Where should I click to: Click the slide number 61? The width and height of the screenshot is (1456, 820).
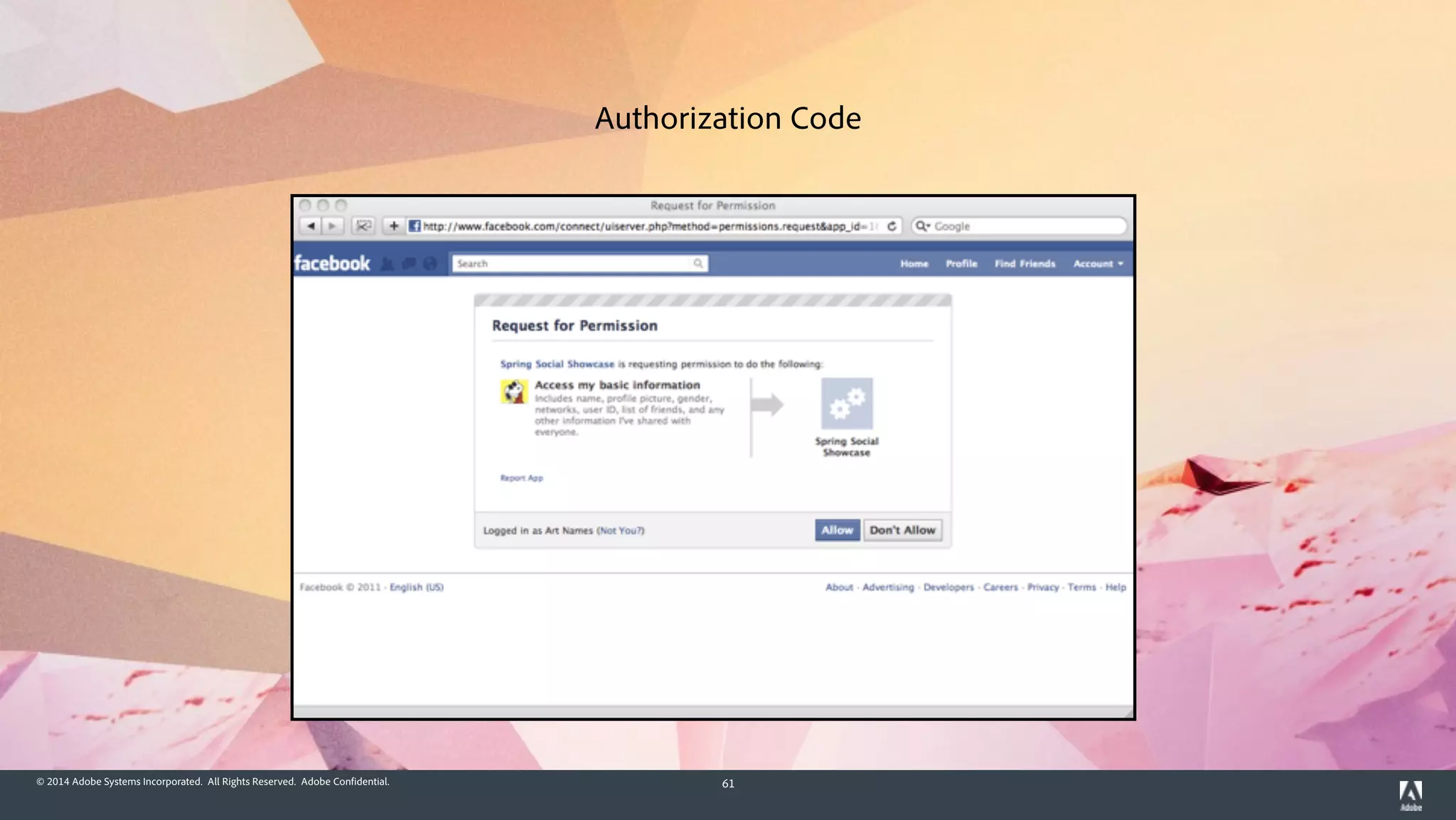tap(728, 784)
